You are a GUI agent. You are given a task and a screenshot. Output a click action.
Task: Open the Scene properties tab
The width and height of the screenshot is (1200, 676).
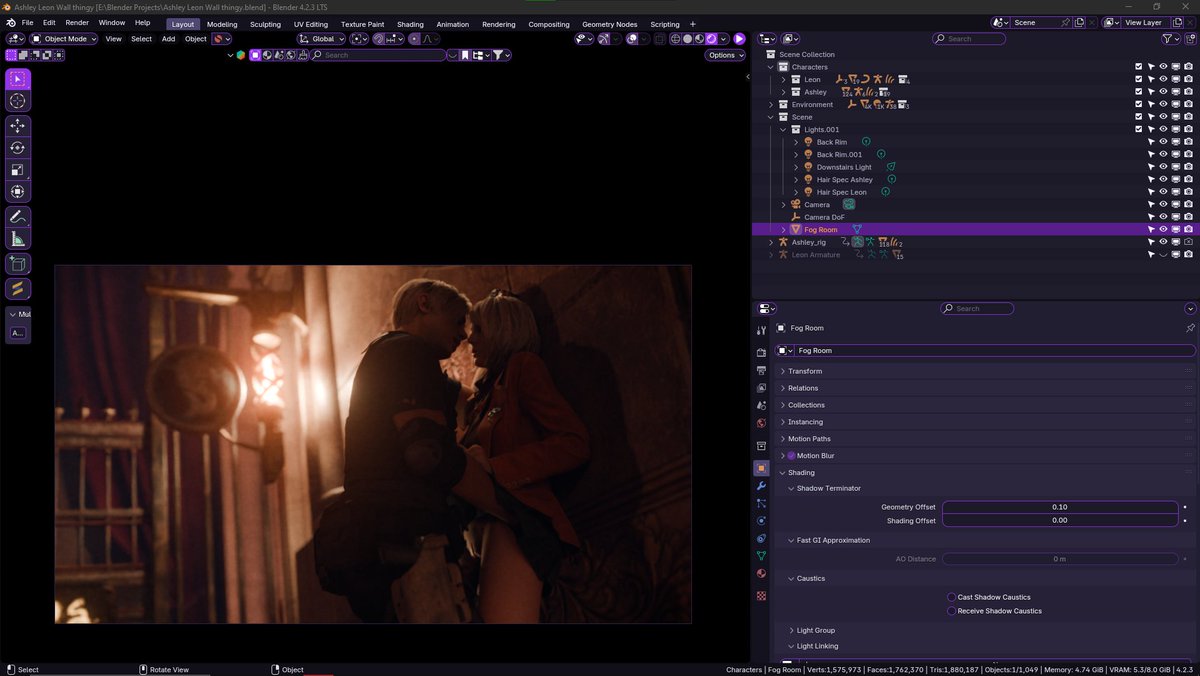click(x=761, y=405)
